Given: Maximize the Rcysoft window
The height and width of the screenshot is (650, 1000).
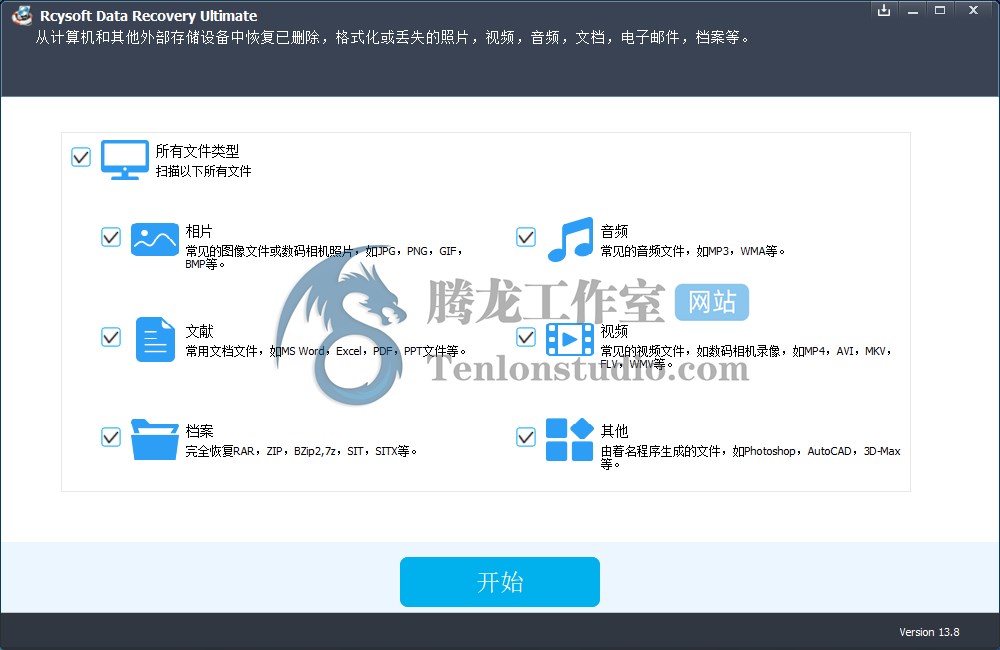Looking at the screenshot, I should point(940,10).
